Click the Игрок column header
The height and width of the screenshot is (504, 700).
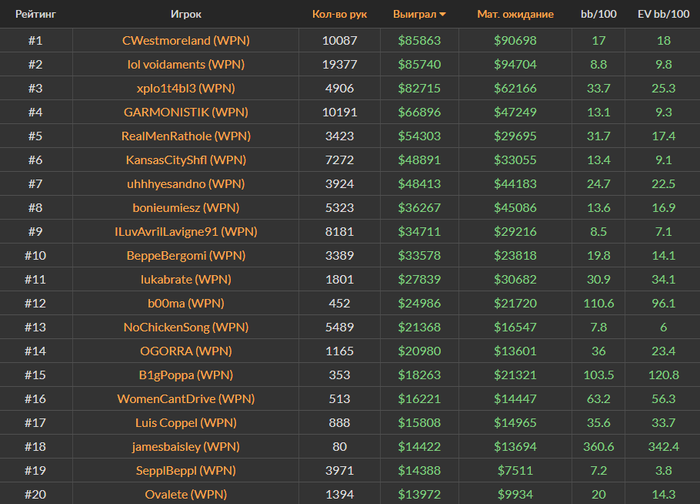pos(186,15)
